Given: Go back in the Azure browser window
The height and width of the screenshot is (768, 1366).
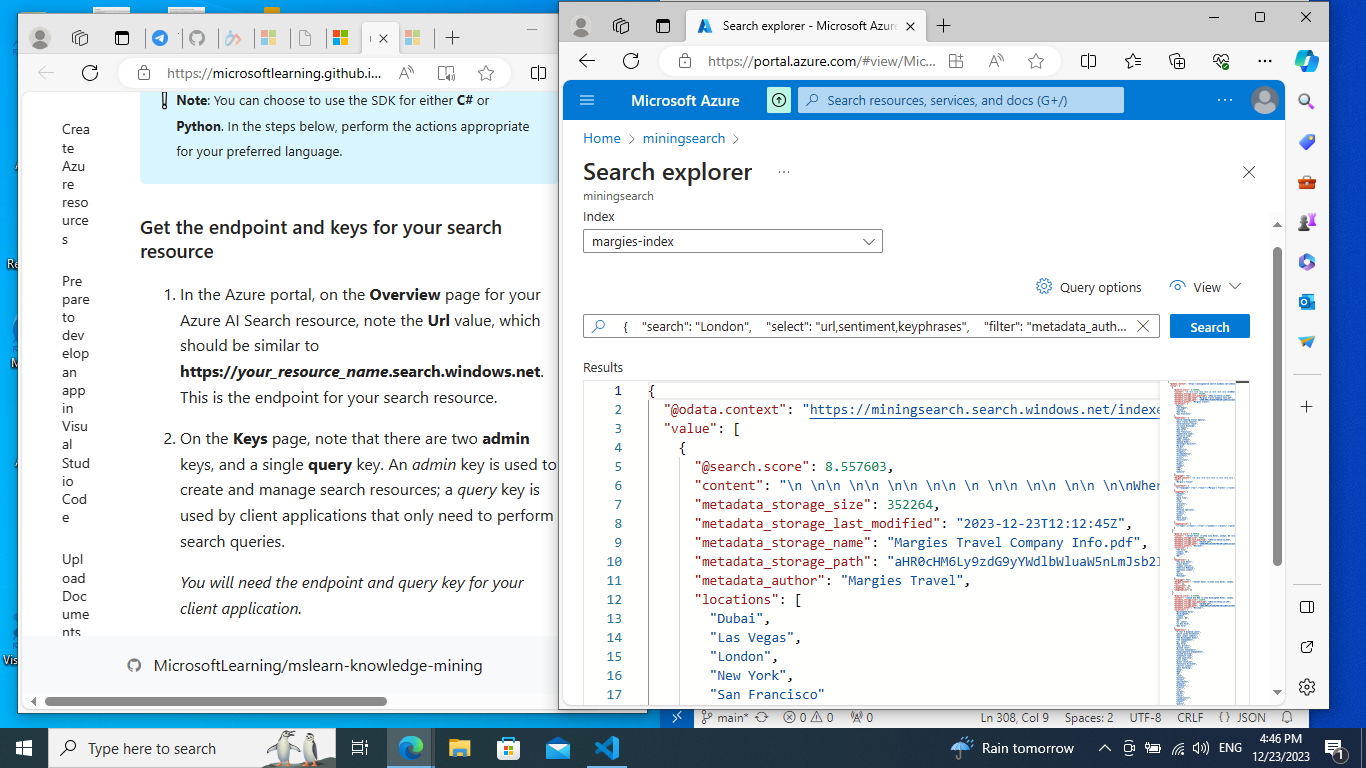Looking at the screenshot, I should [587, 61].
